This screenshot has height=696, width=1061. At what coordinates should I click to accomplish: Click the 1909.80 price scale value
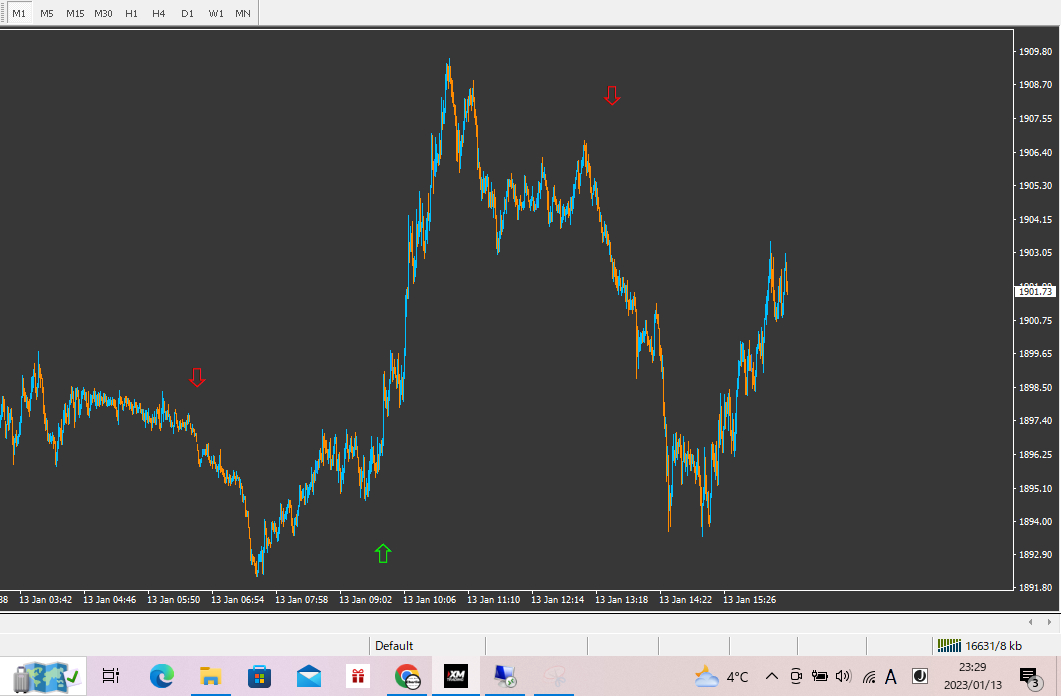point(1035,51)
